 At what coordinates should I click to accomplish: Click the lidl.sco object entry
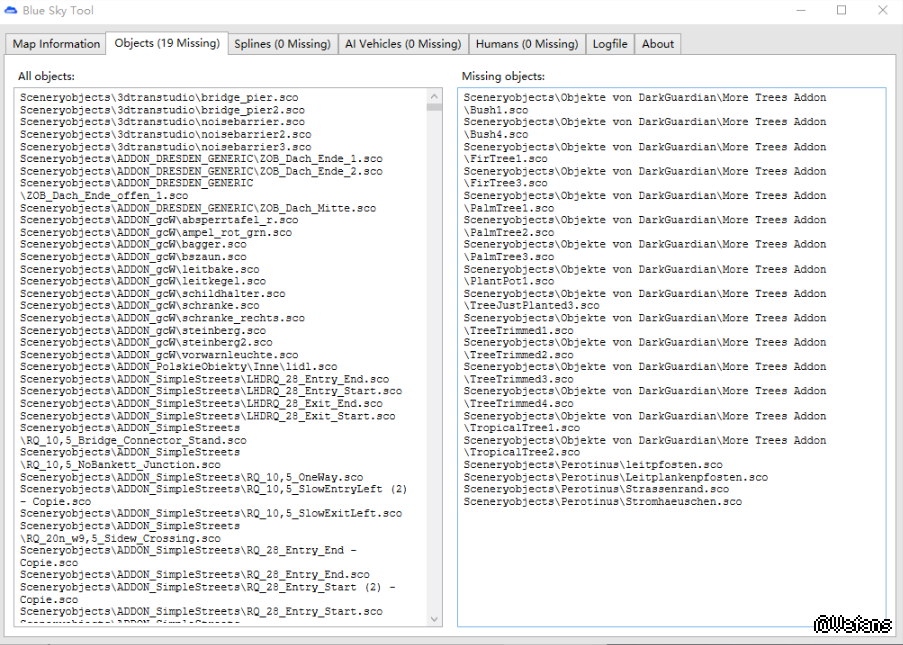tap(178, 367)
